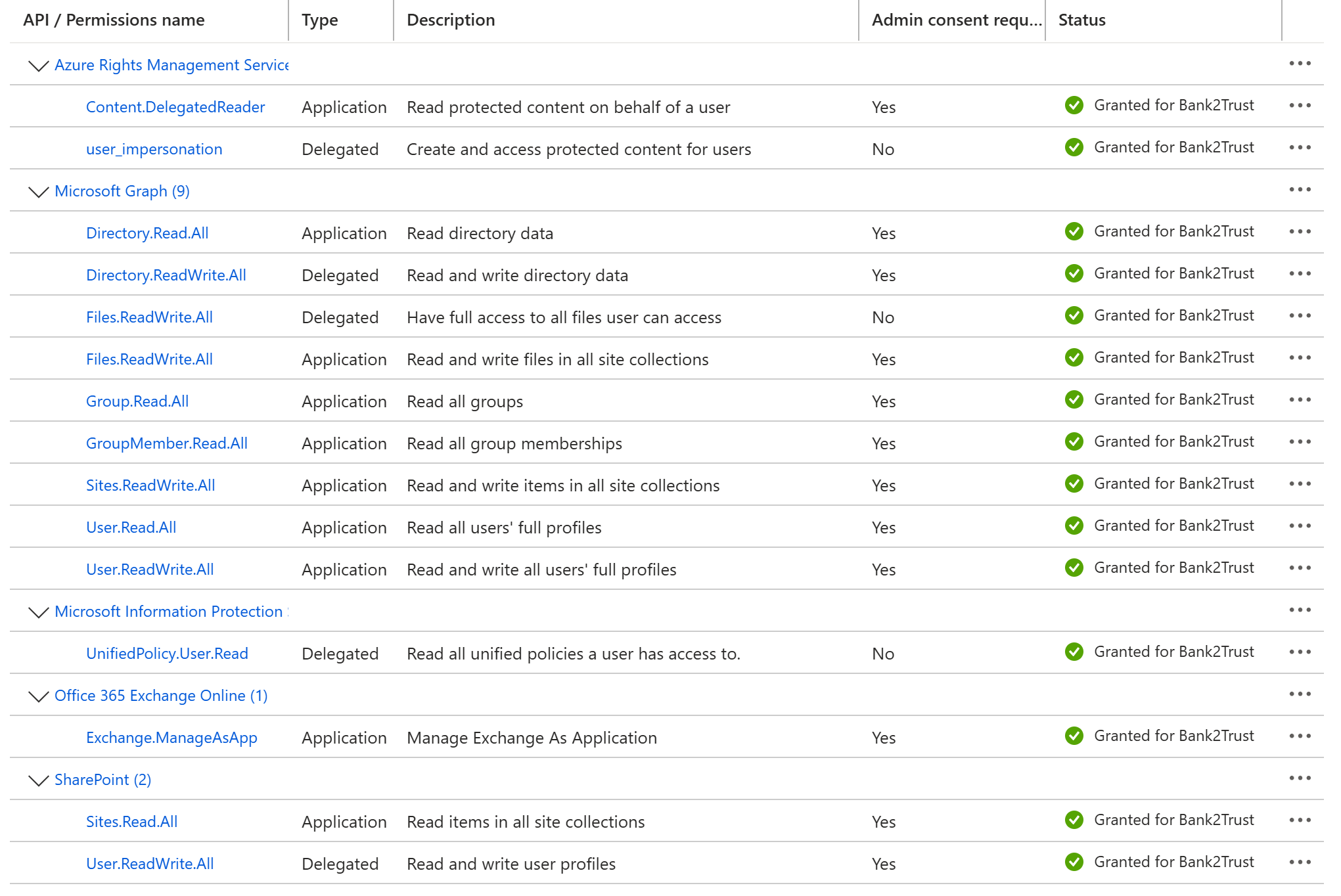Click the Admin consent required column header
1341x896 pixels.
(x=957, y=20)
